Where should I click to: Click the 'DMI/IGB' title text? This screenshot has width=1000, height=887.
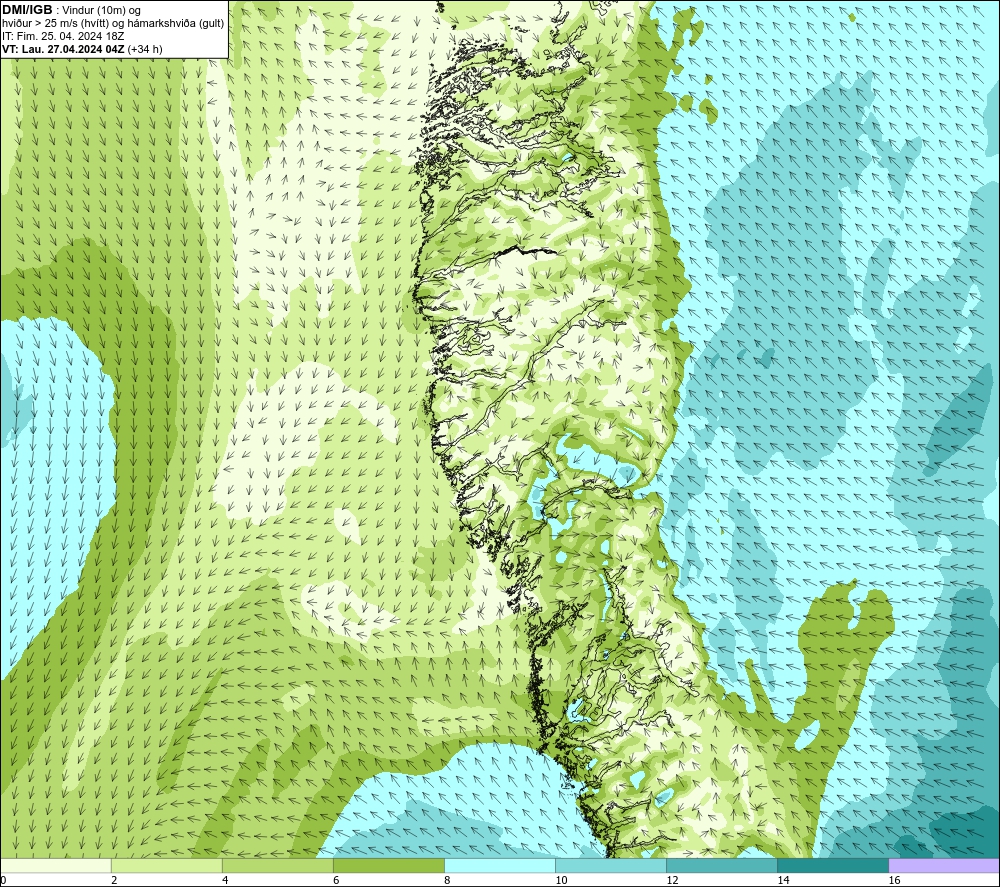pos(27,10)
